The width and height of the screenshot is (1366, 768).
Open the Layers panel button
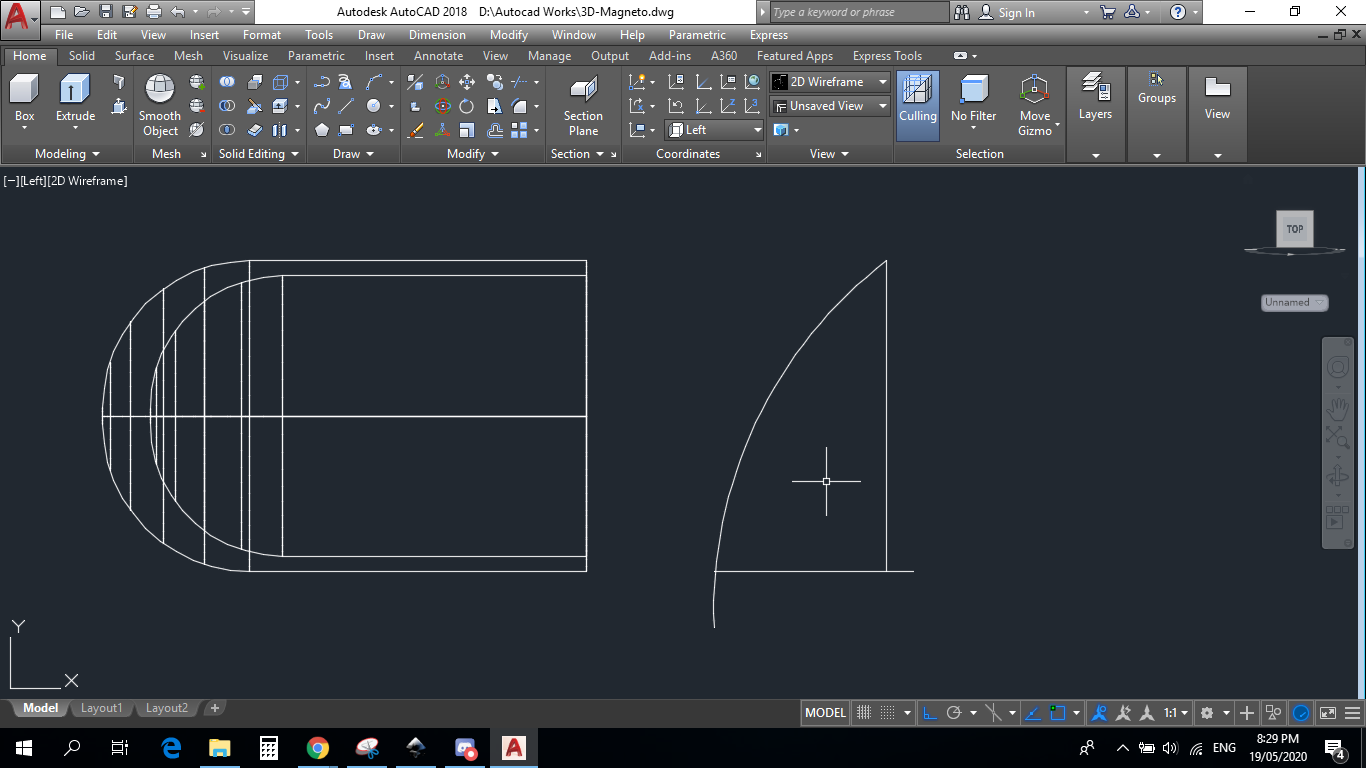tap(1095, 114)
